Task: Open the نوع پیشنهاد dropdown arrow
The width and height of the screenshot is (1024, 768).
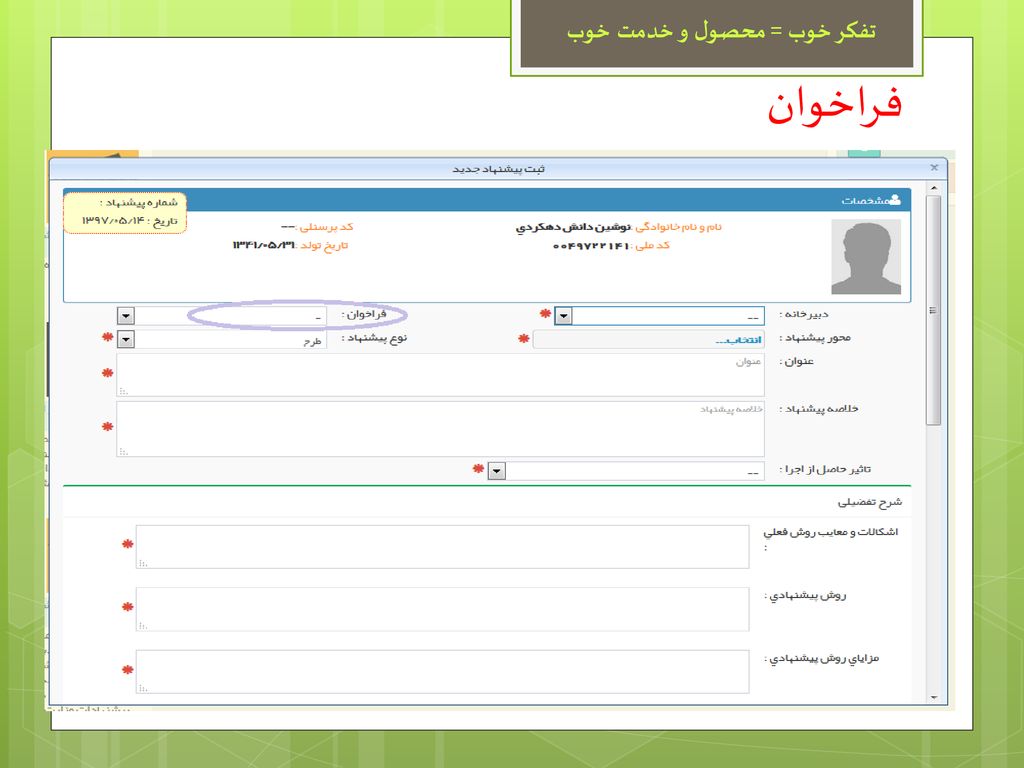Action: click(x=126, y=340)
